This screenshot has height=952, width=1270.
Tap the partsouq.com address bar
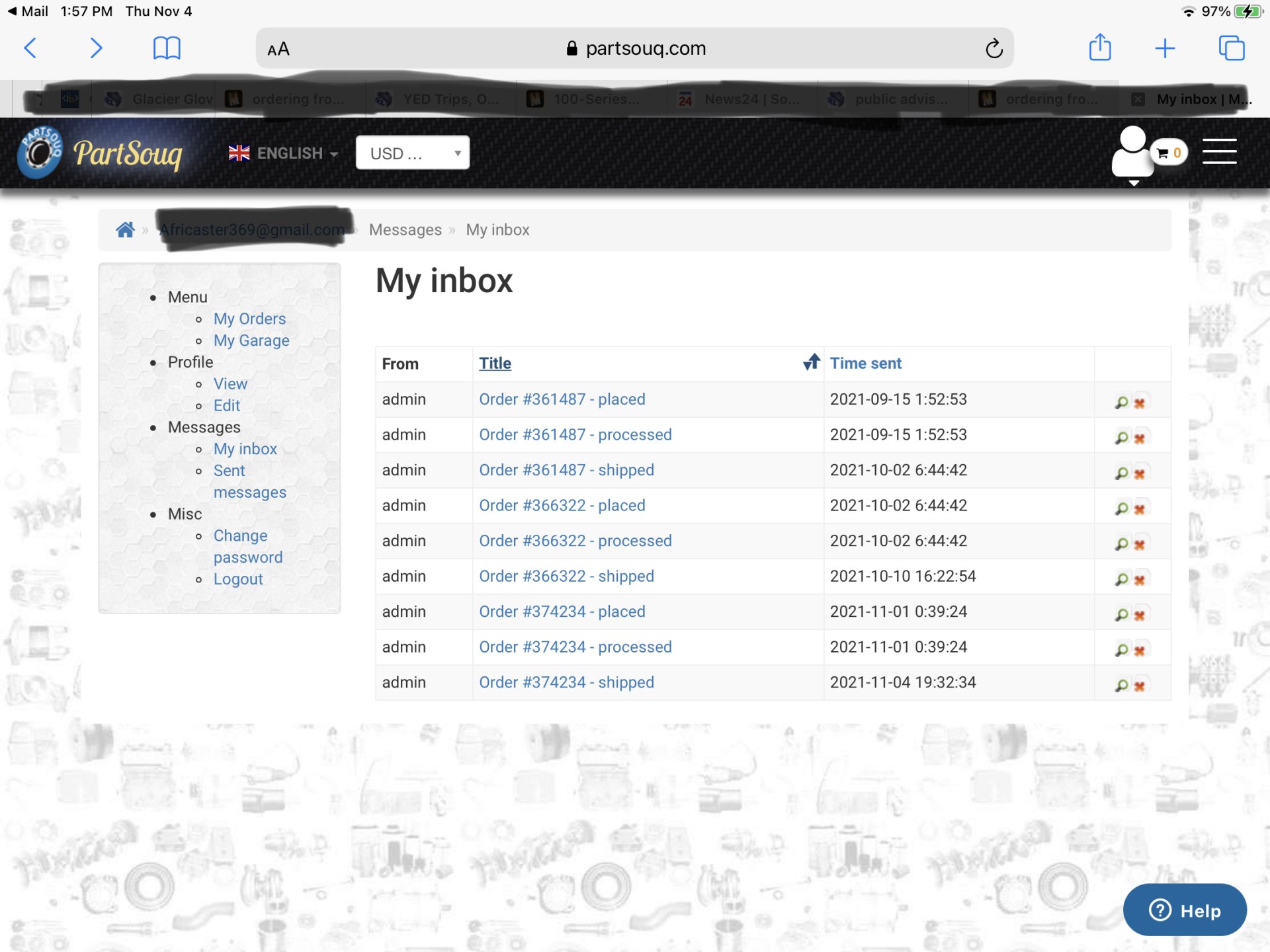634,48
